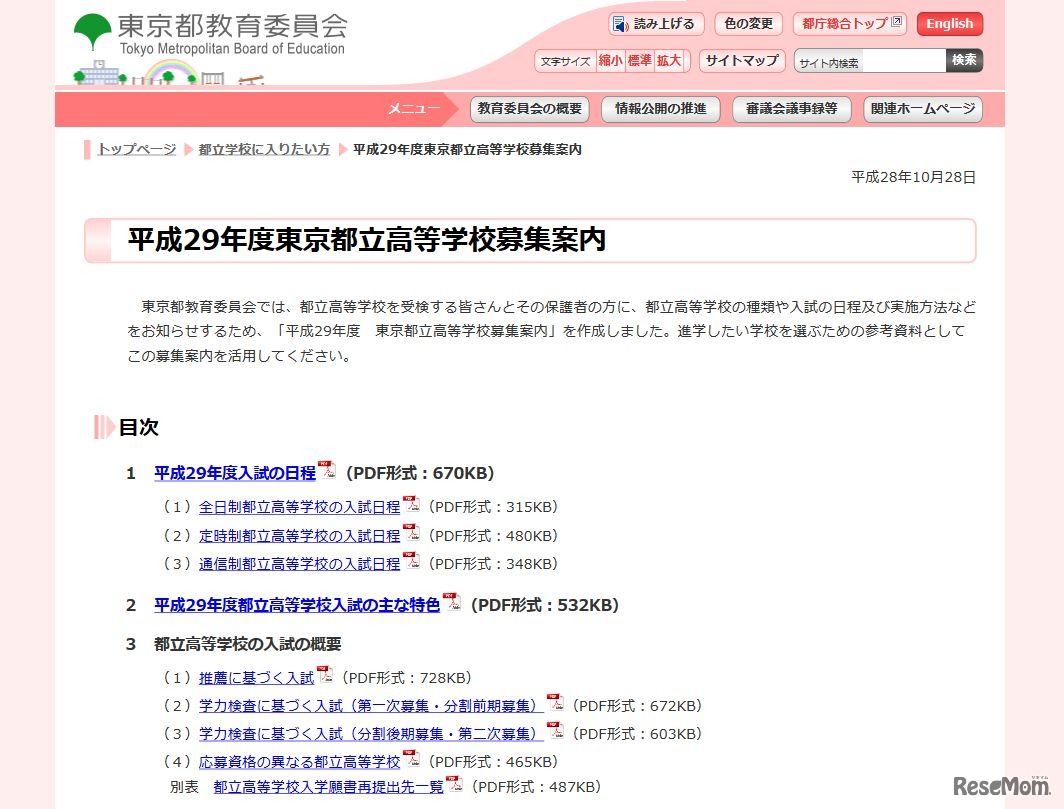Click PDF icon beside 平成29年度入試の日程
1064x809 pixels.
[x=327, y=471]
